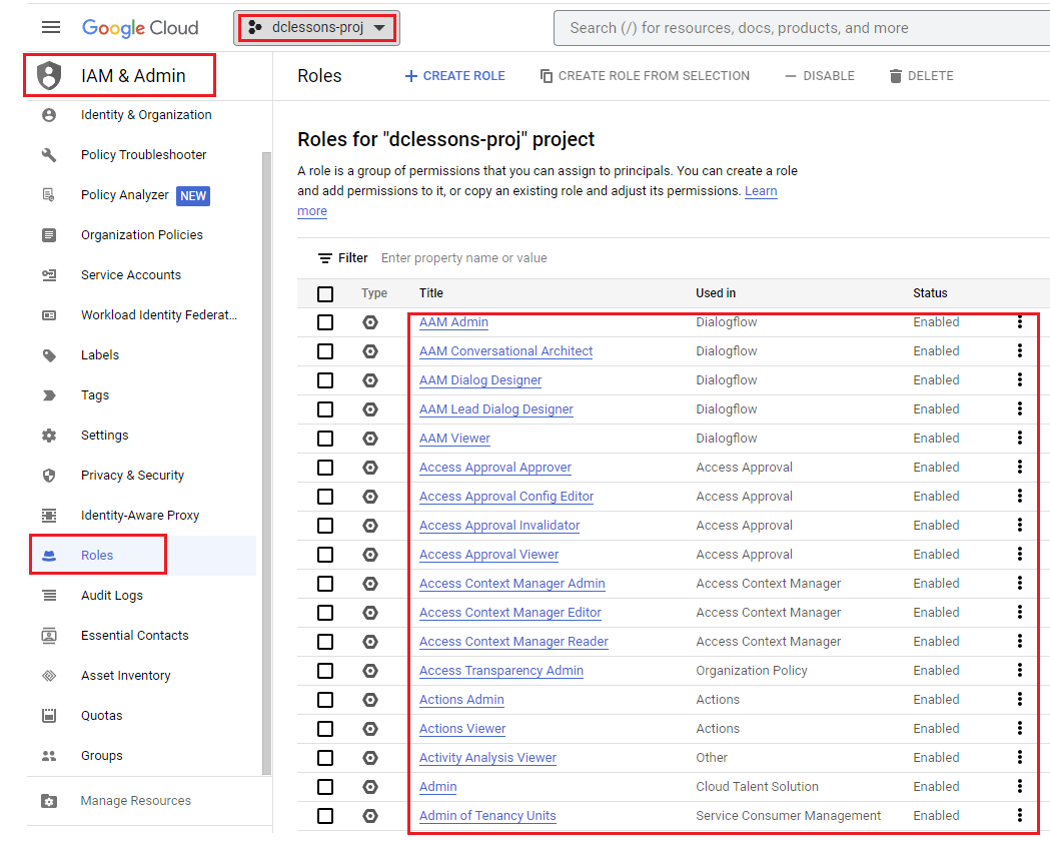Open more actions for AAM Lead Dialog Designer
Image resolution: width=1050 pixels, height=841 pixels.
(x=1020, y=408)
